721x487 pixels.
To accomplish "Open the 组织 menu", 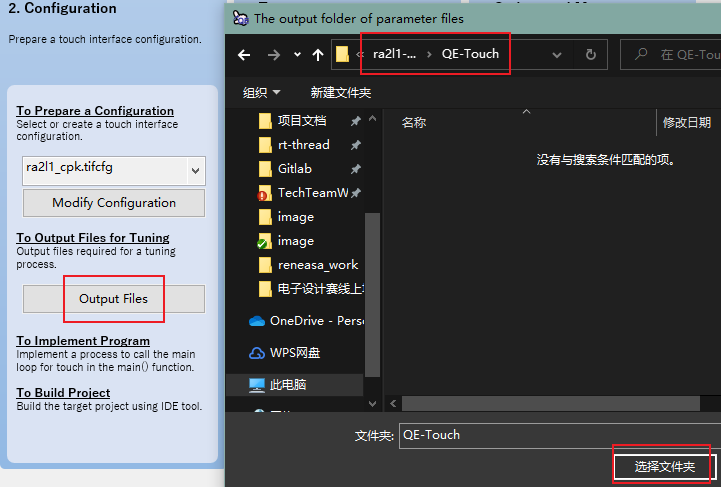I will (x=262, y=92).
